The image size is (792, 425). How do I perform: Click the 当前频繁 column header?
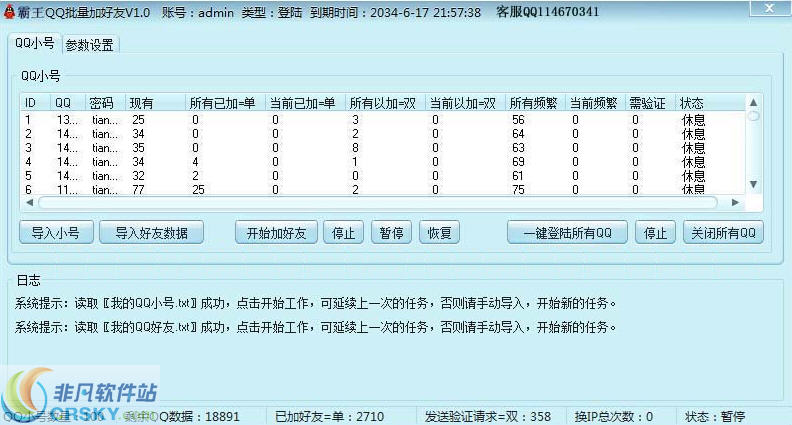tap(595, 103)
